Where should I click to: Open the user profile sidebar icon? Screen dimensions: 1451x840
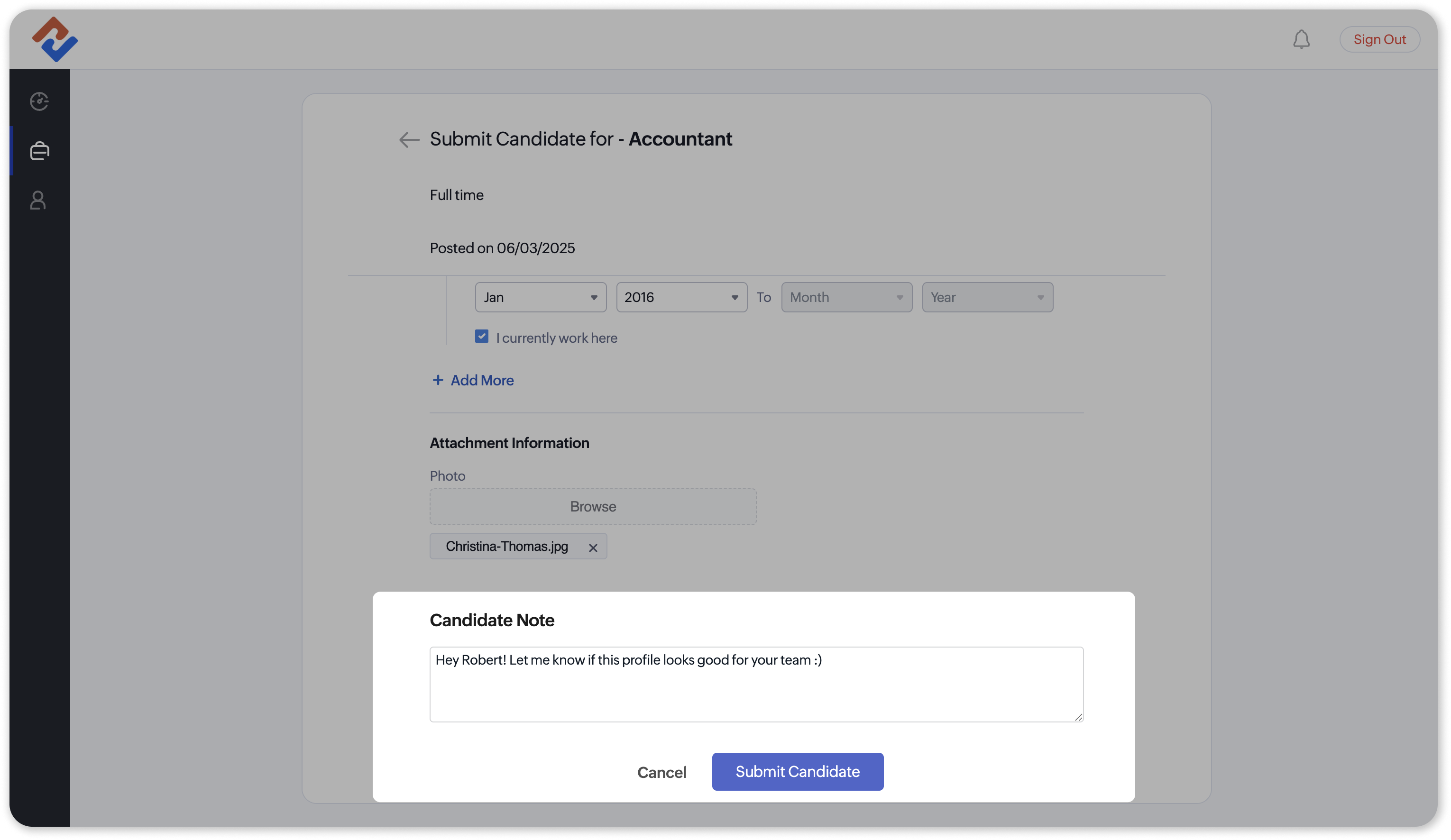pyautogui.click(x=38, y=201)
